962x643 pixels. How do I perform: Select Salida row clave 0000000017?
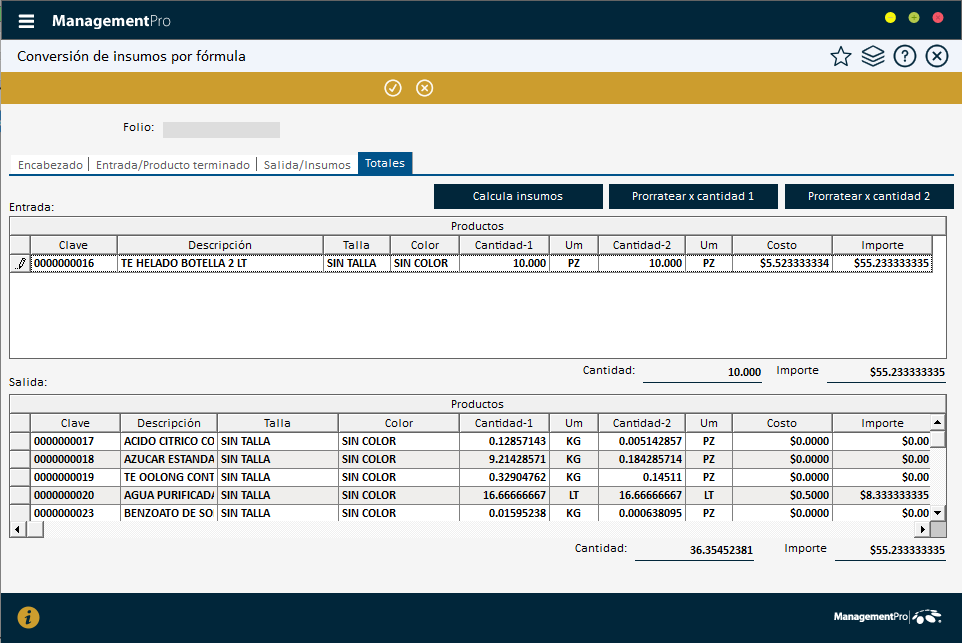tap(75, 441)
